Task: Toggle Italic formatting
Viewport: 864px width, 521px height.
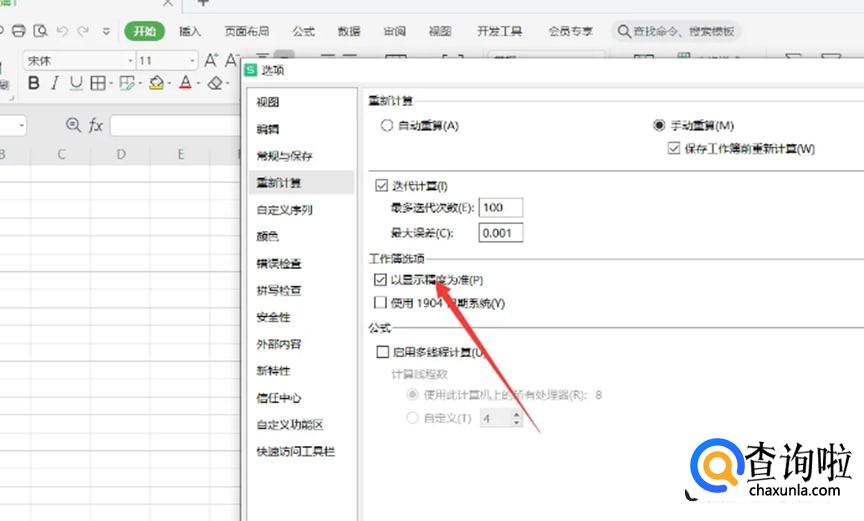Action: [55, 83]
